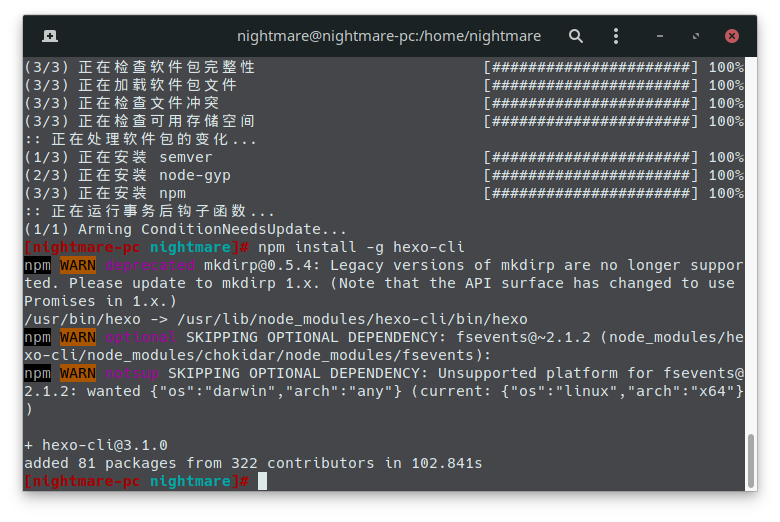Screen dimensions: 780x522
Task: Open terminal search
Action: pos(576,36)
